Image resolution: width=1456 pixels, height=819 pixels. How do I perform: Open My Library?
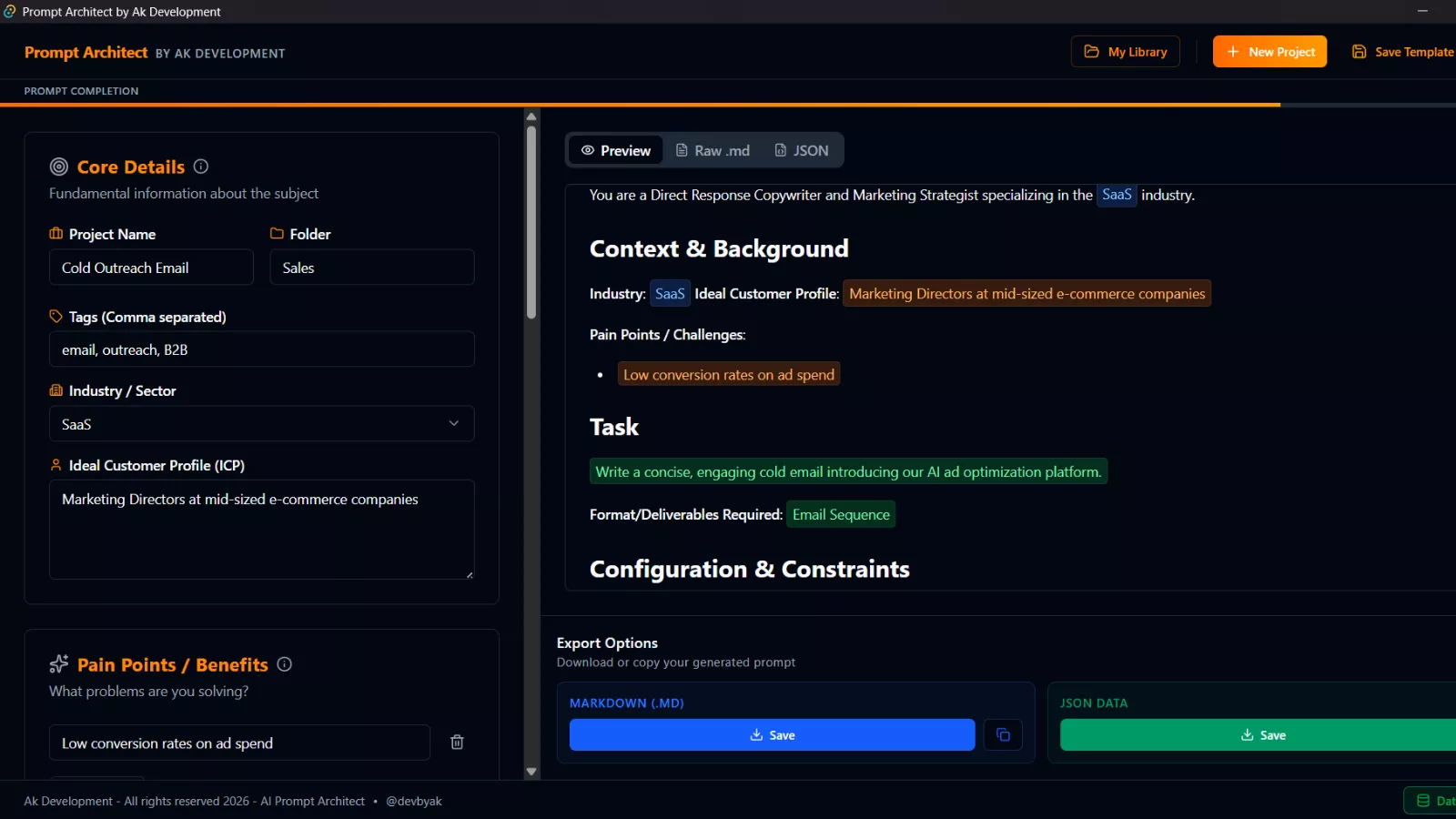pyautogui.click(x=1125, y=52)
